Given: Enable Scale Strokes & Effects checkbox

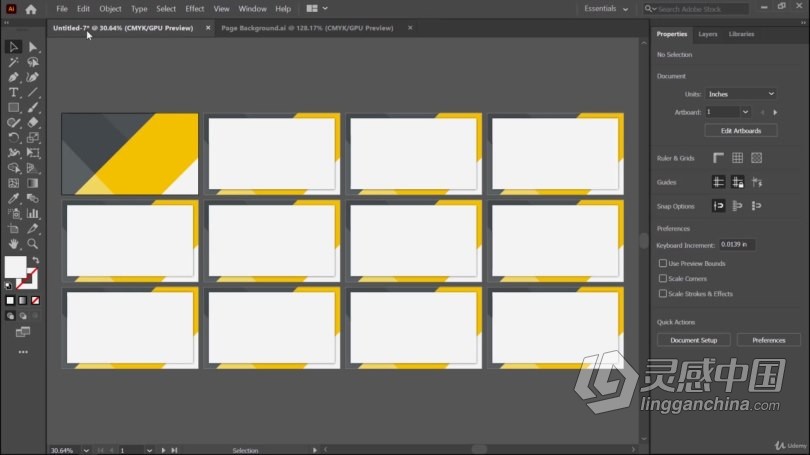Looking at the screenshot, I should tap(662, 293).
